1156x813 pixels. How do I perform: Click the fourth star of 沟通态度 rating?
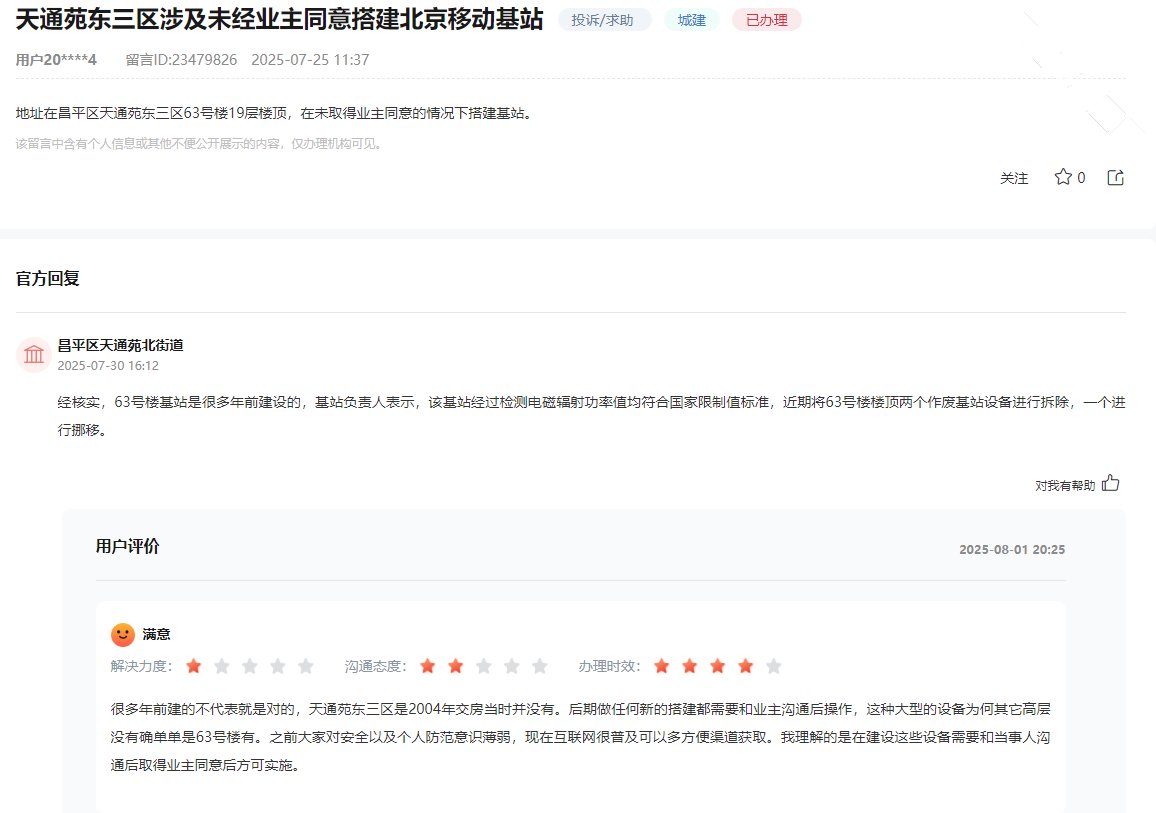pyautogui.click(x=512, y=666)
